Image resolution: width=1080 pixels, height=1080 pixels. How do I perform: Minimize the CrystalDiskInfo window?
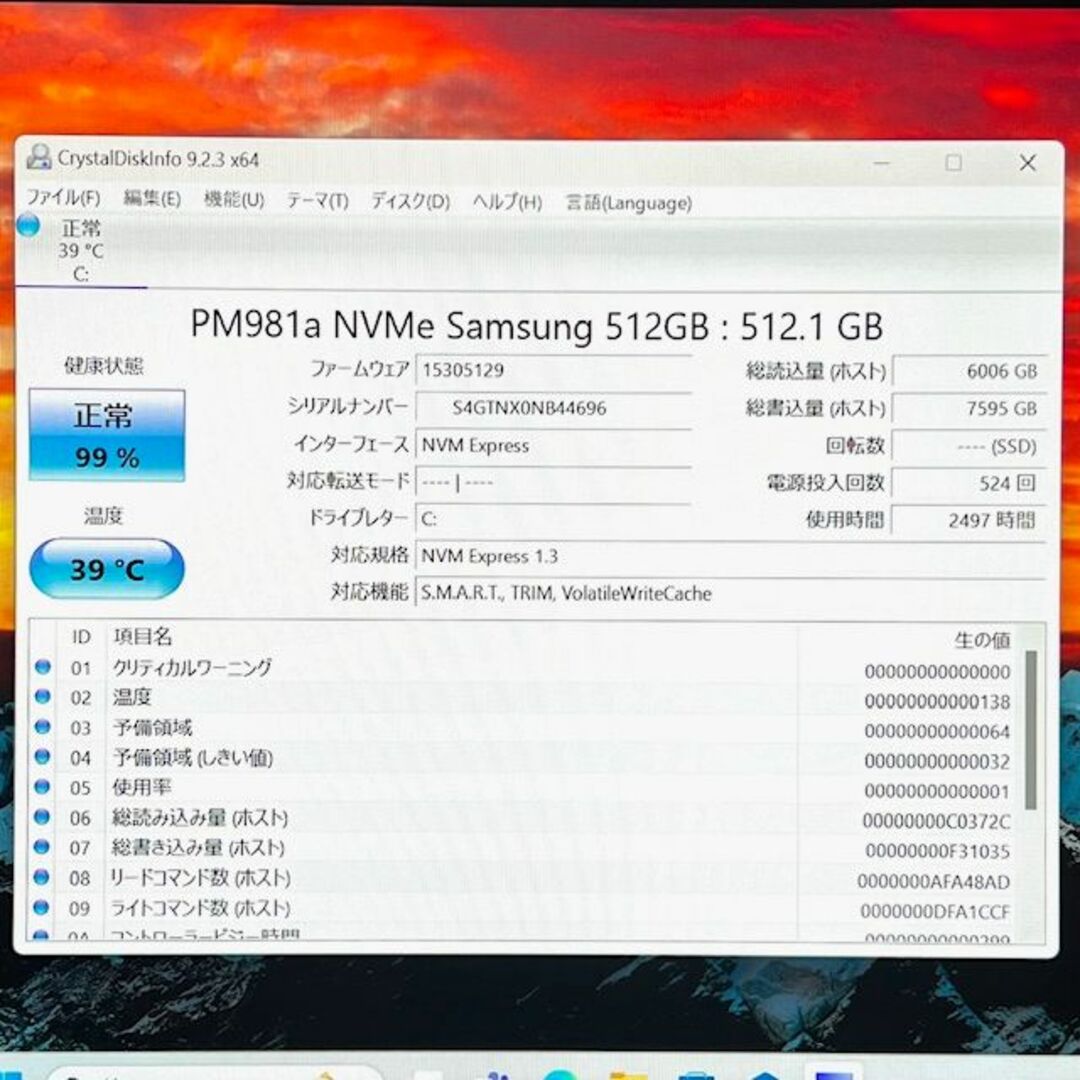pos(882,163)
